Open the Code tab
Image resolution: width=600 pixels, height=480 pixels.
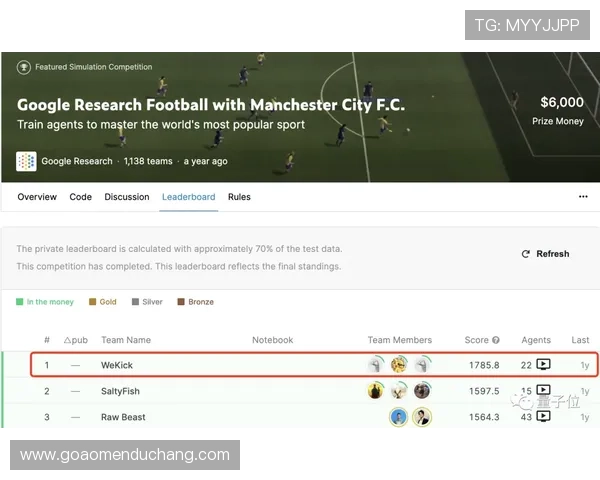(80, 197)
